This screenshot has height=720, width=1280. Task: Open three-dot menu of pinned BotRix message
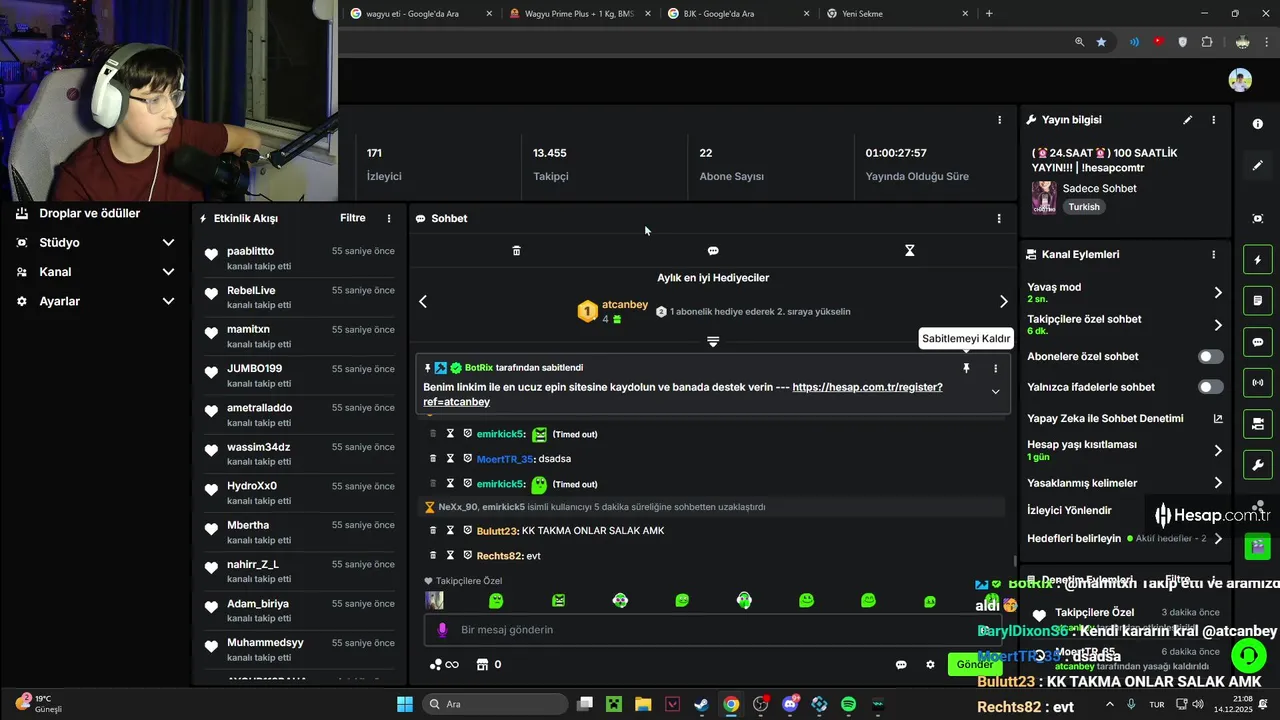pyautogui.click(x=995, y=368)
